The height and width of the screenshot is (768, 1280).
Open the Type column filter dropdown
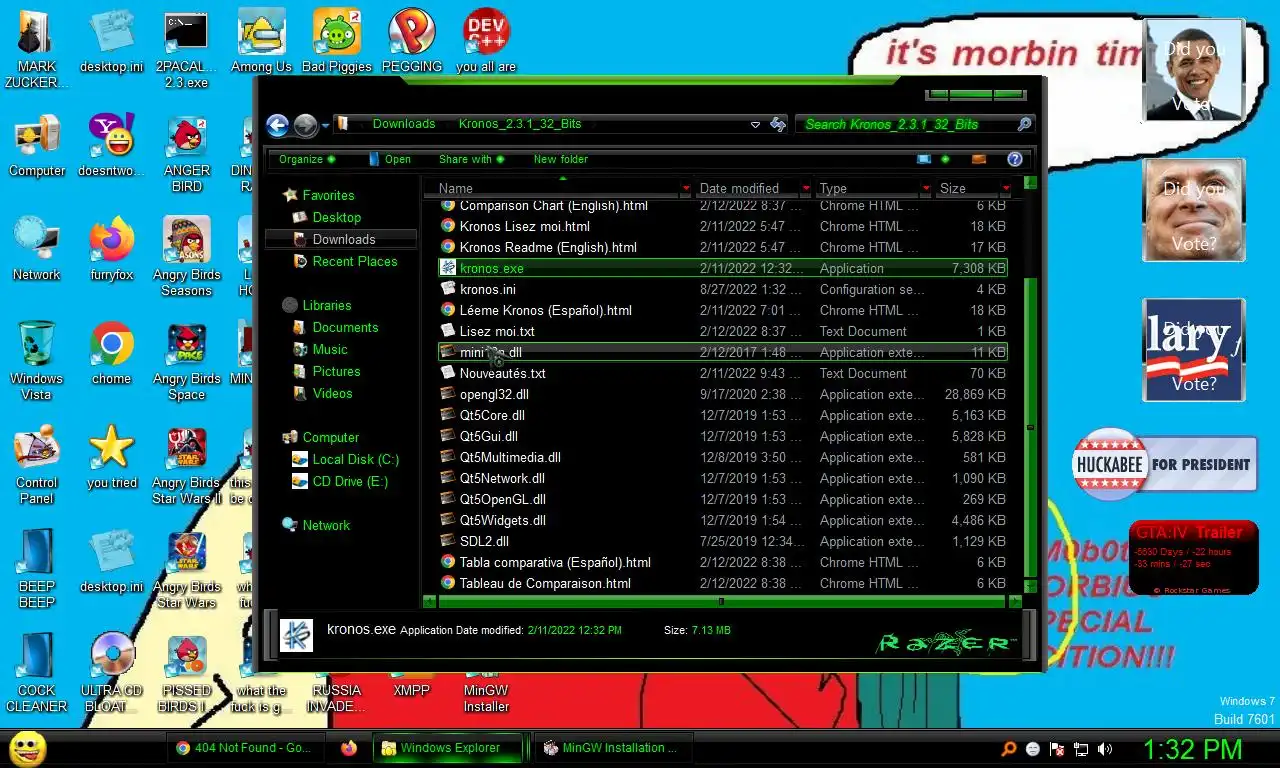point(926,188)
